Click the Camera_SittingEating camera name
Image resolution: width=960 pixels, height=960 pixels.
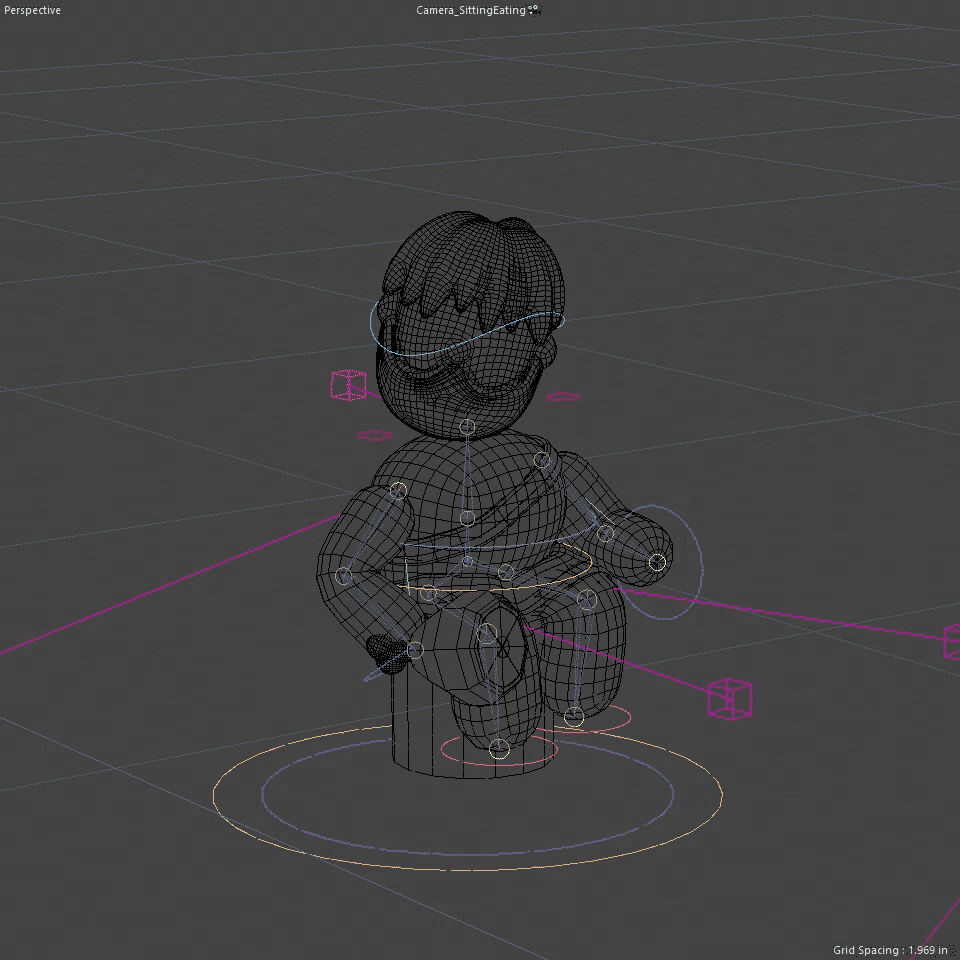470,10
